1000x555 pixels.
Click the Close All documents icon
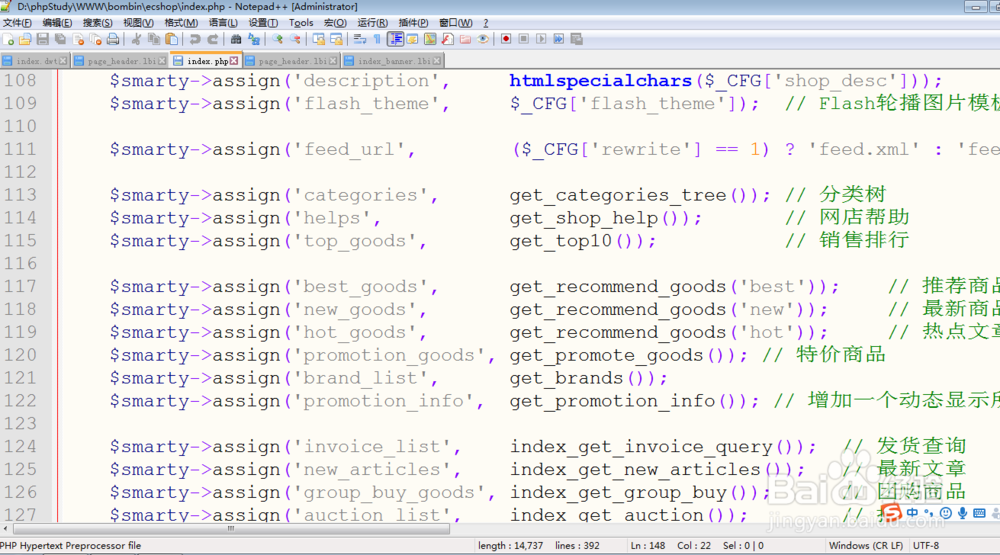click(x=96, y=39)
